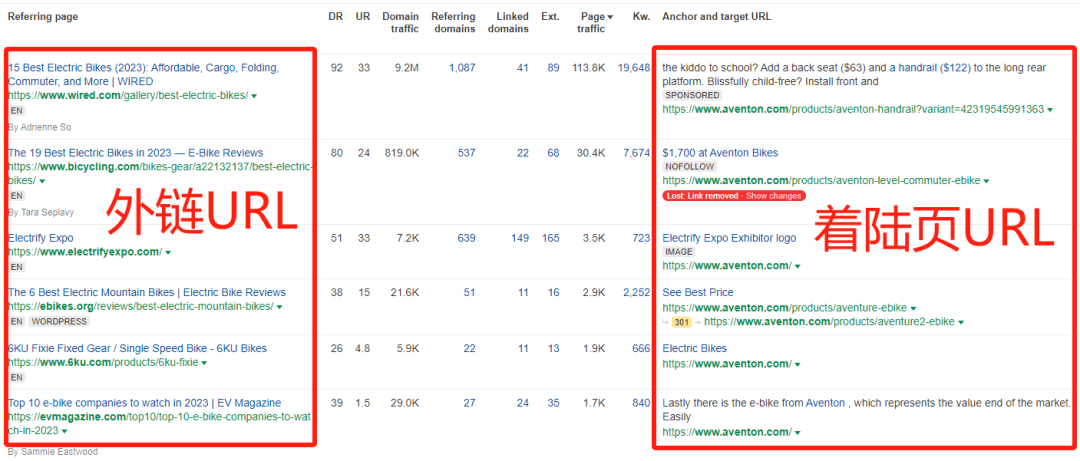Open 149 linked domains for Electrify Expo
This screenshot has width=1080, height=461.
(520, 238)
